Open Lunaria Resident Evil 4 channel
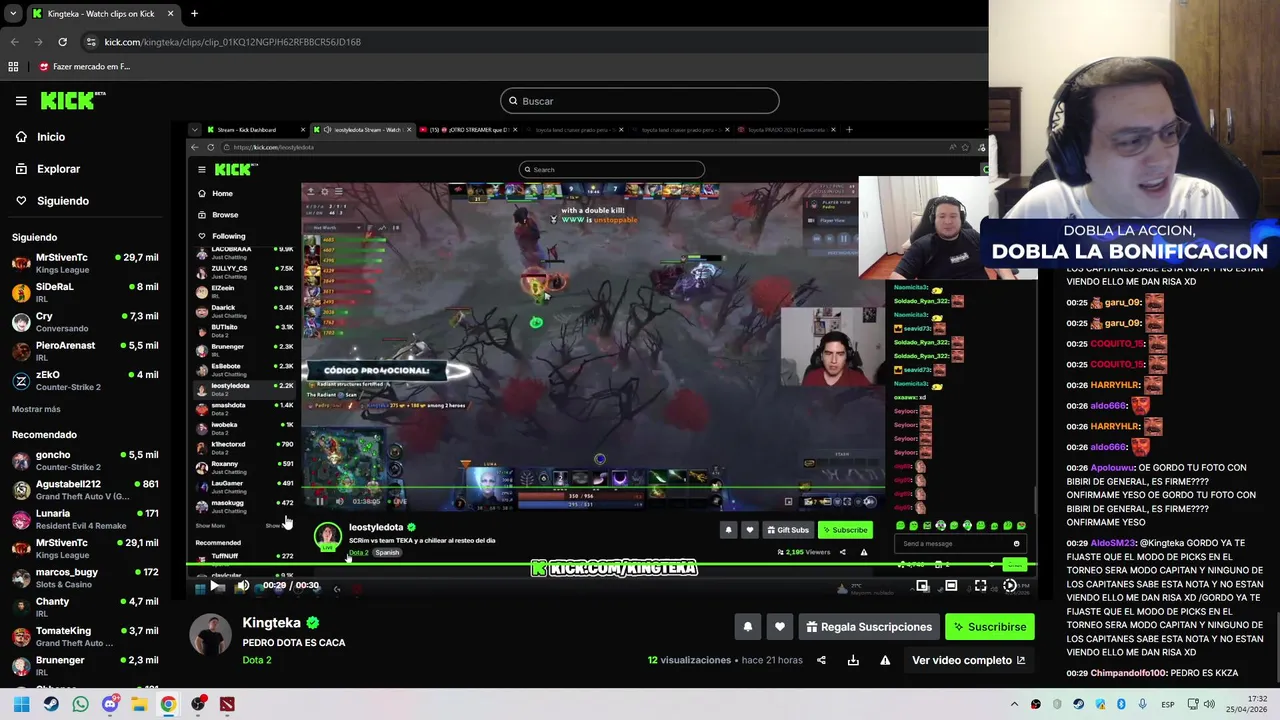This screenshot has height=720, width=1280. coord(85,519)
